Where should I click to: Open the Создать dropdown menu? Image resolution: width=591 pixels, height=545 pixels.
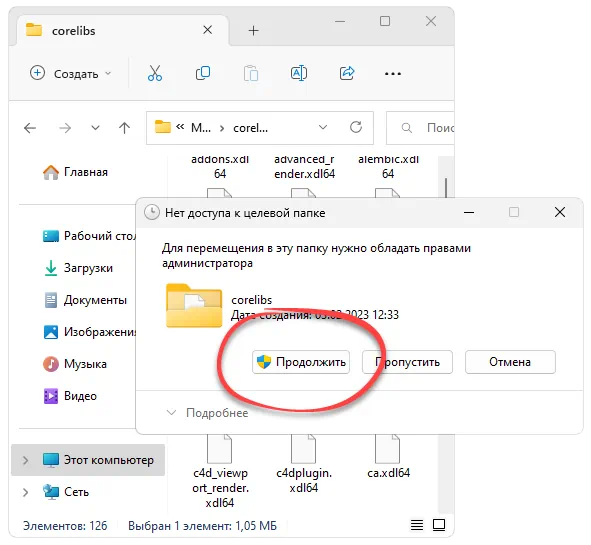71,73
